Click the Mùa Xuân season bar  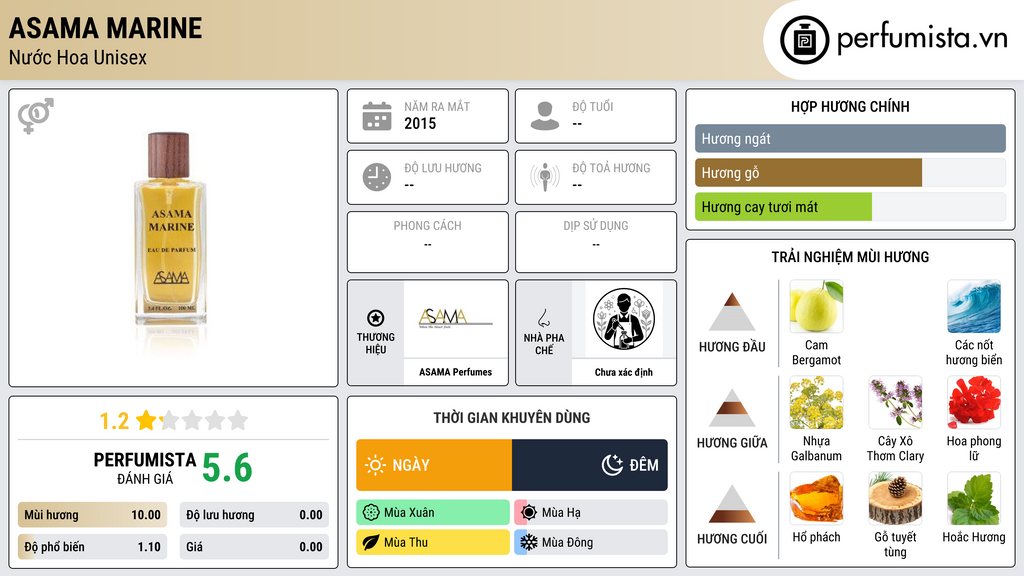(432, 512)
